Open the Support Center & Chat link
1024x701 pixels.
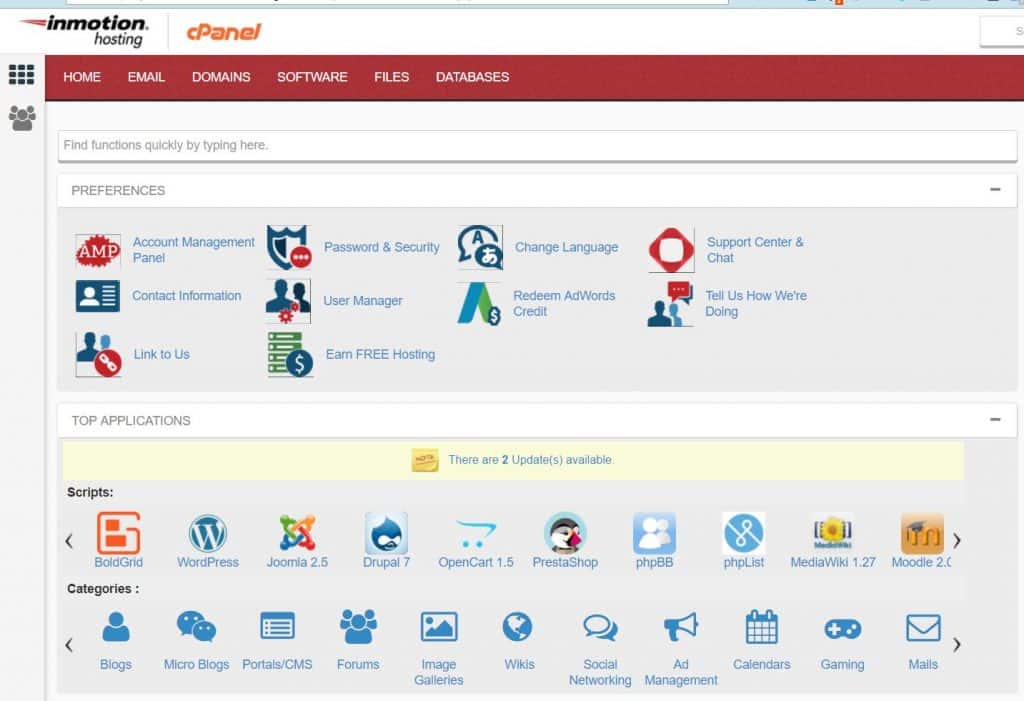pos(755,250)
